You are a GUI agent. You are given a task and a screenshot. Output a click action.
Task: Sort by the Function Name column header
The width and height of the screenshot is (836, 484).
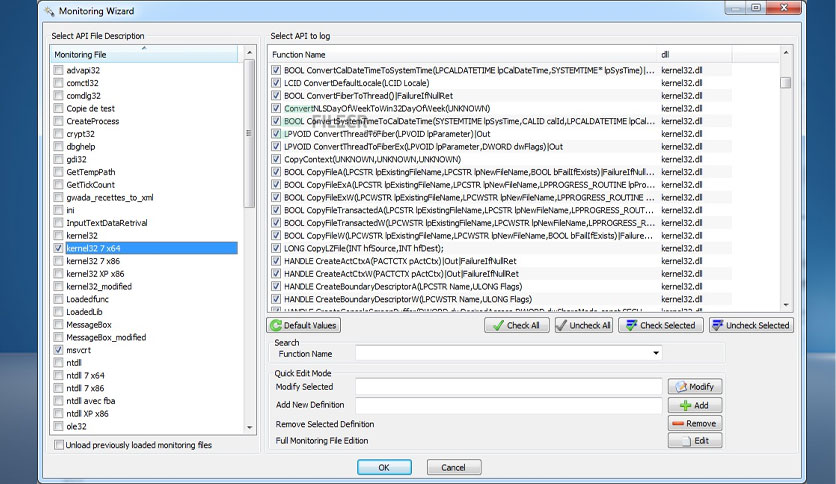tap(463, 54)
